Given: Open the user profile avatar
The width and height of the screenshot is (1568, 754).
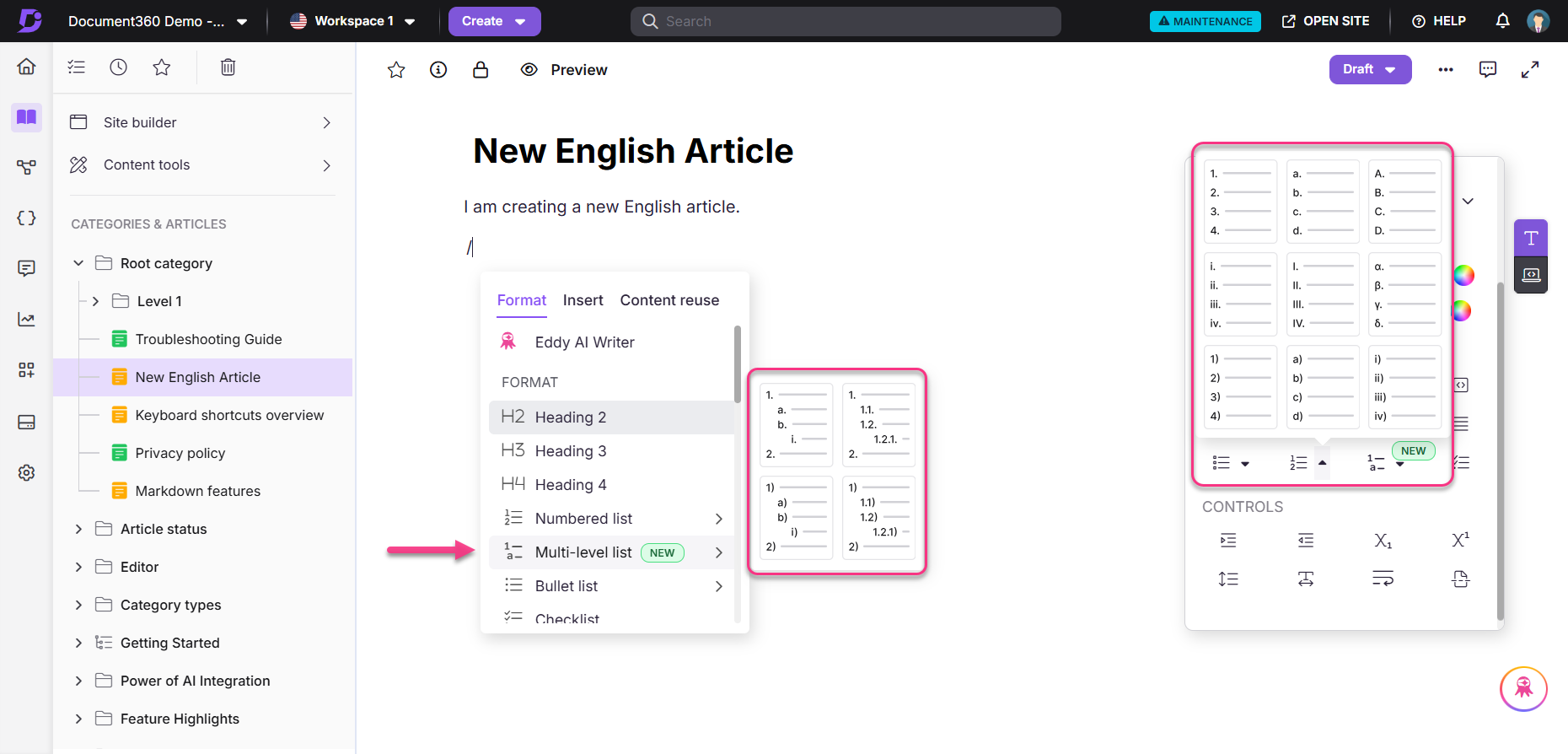Looking at the screenshot, I should [1538, 21].
